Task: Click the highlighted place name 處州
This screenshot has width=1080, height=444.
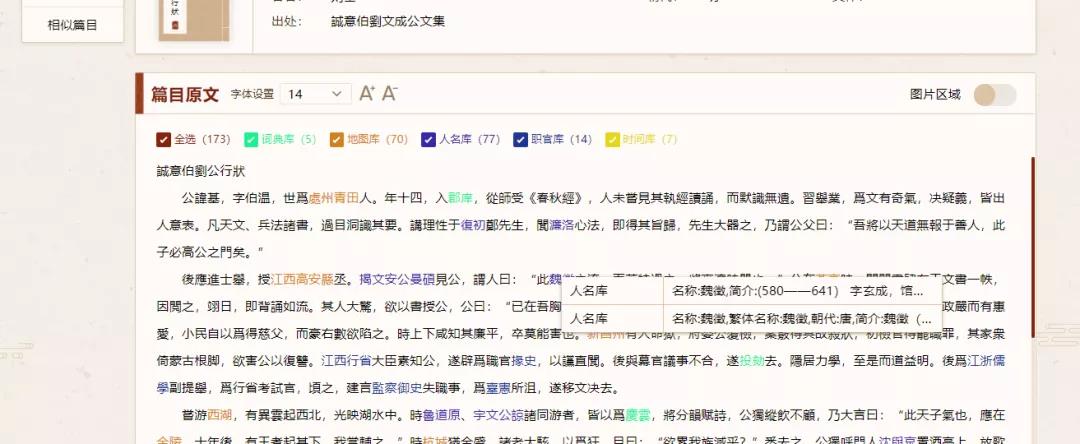Action: pyautogui.click(x=322, y=198)
